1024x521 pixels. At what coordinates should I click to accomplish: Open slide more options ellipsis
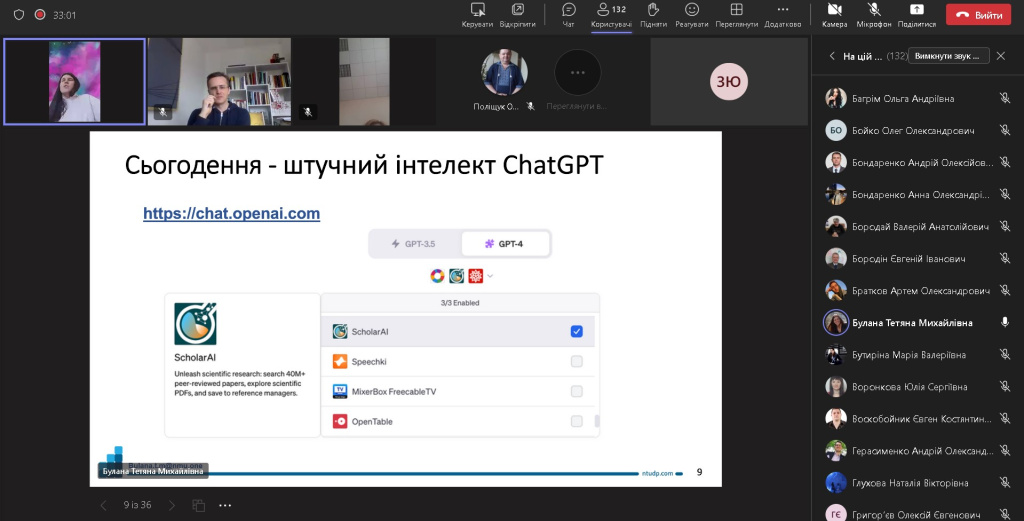(225, 505)
